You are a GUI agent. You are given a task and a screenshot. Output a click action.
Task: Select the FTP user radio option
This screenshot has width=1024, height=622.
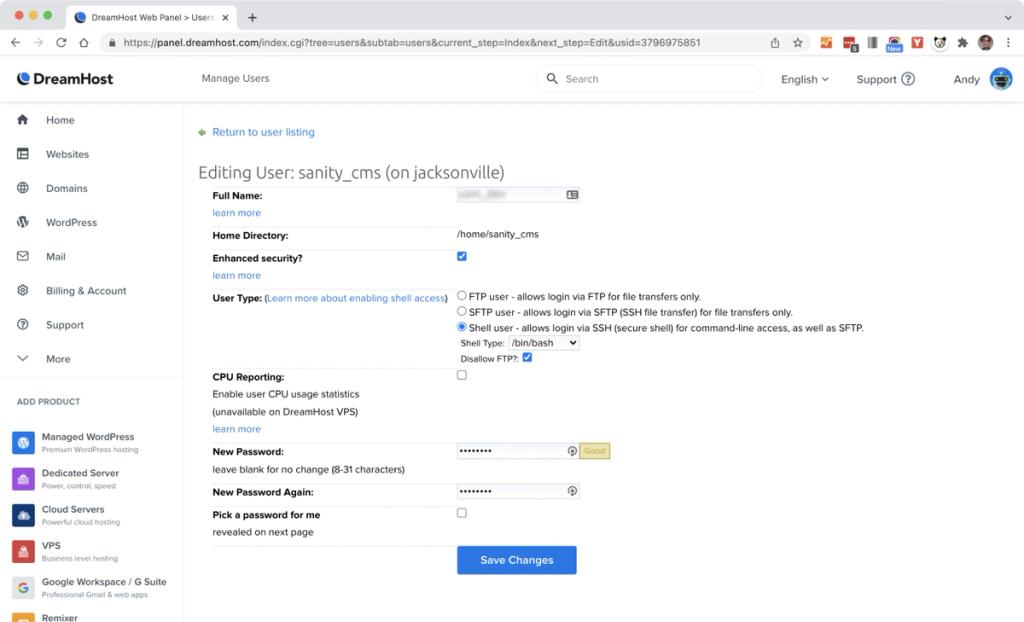coord(462,295)
